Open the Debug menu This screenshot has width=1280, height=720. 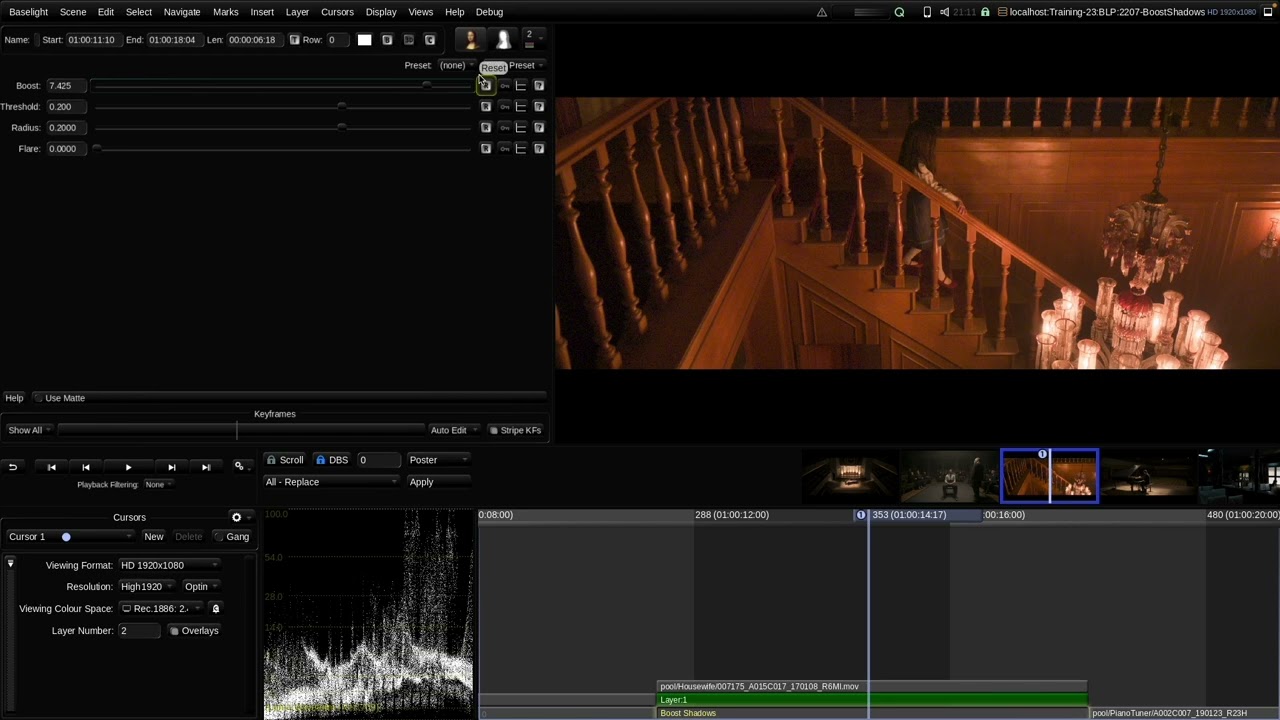pyautogui.click(x=489, y=12)
